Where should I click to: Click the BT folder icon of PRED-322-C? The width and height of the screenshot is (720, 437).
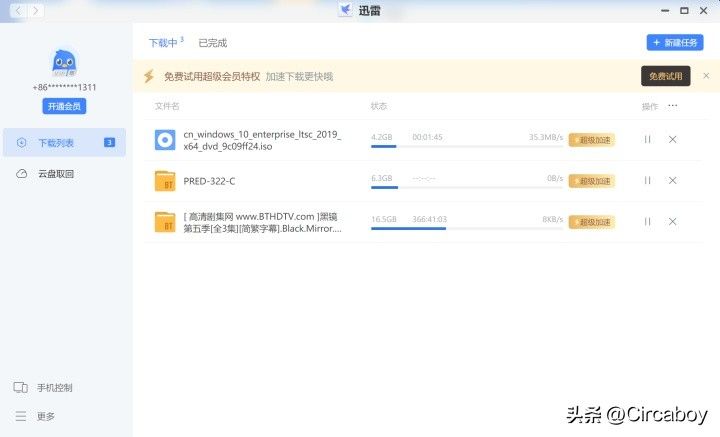pos(165,181)
